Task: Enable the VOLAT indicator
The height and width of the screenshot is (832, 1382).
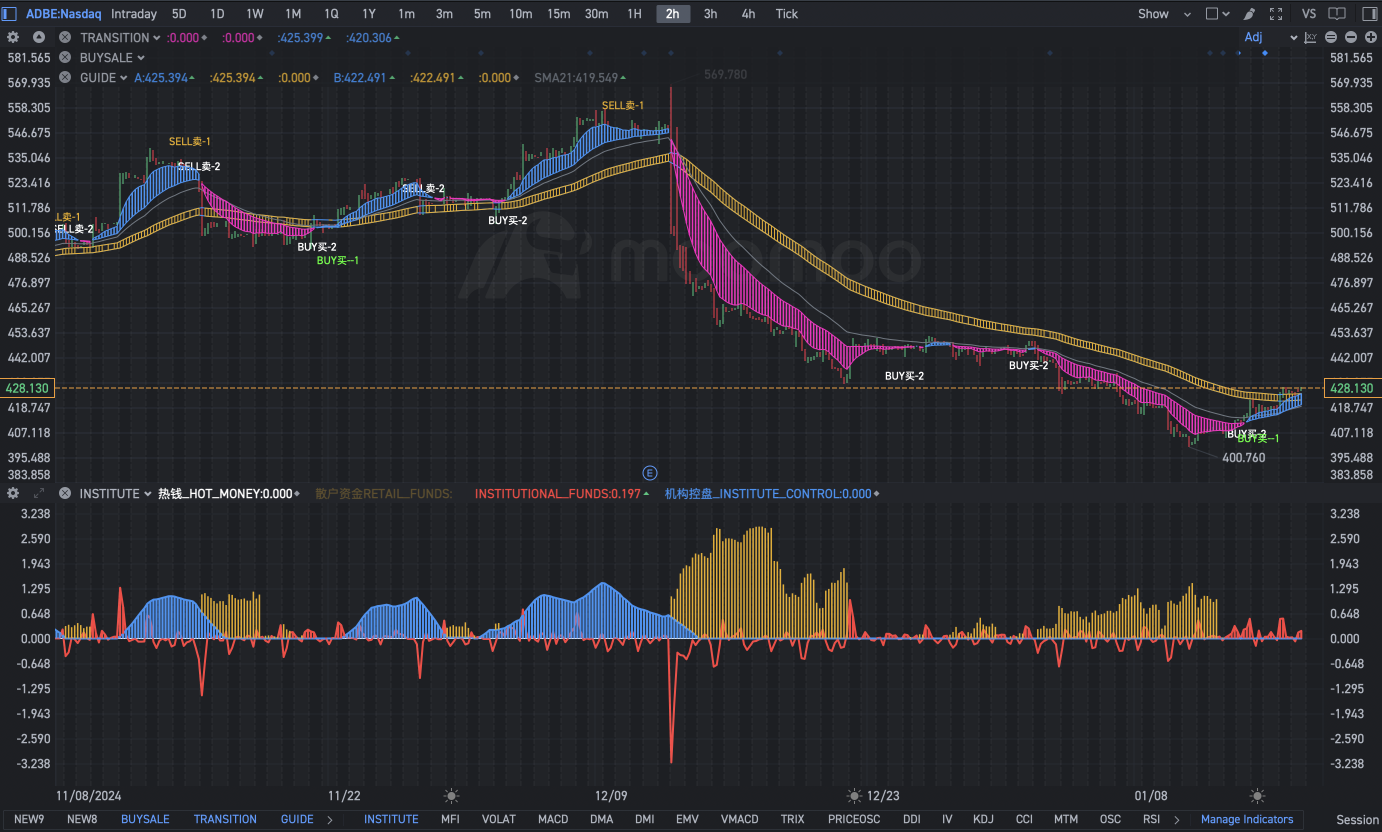Action: (x=499, y=819)
